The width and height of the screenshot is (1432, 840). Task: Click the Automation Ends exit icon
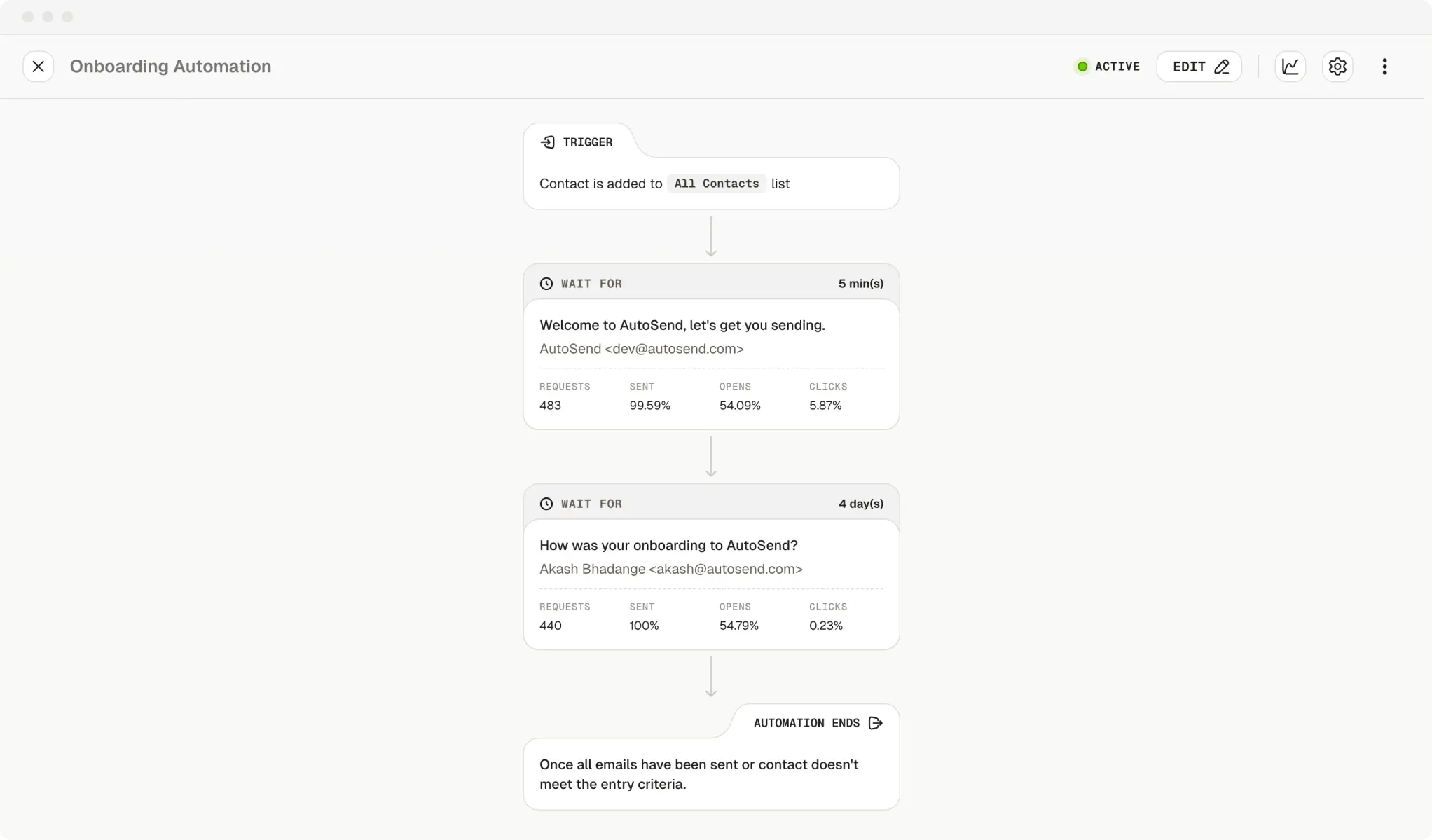[875, 723]
